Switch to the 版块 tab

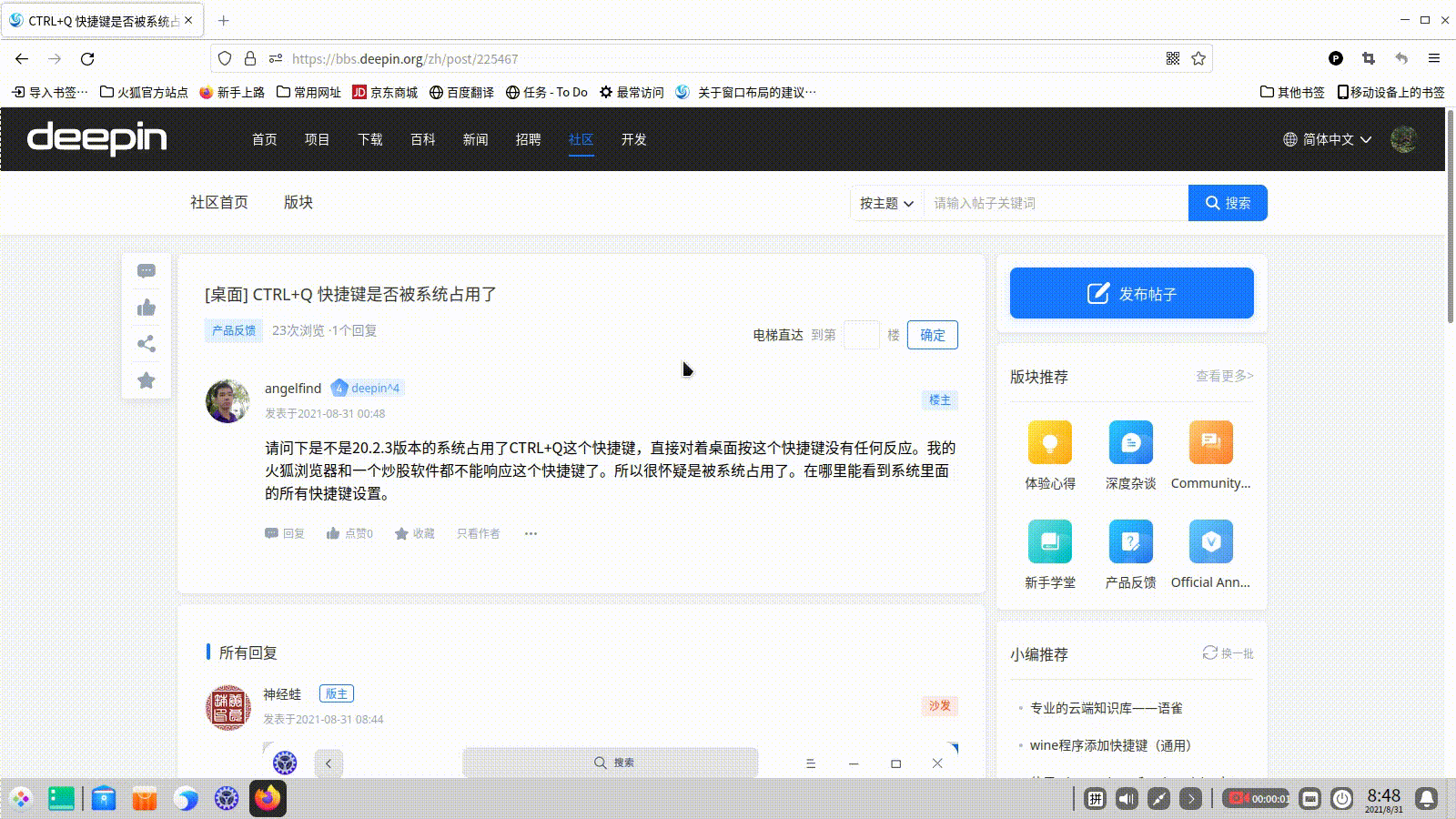[298, 202]
